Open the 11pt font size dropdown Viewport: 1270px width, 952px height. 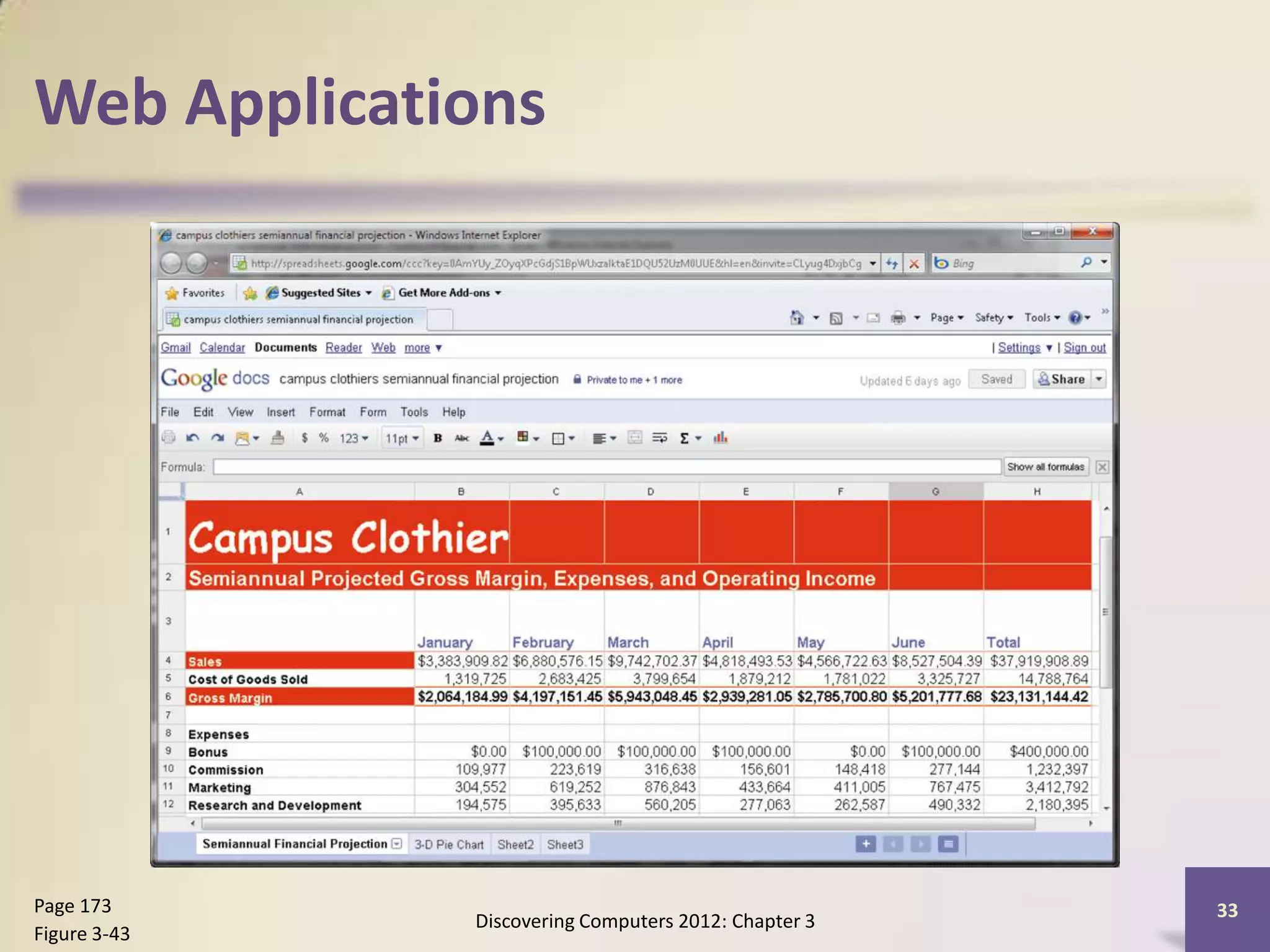[x=402, y=439]
